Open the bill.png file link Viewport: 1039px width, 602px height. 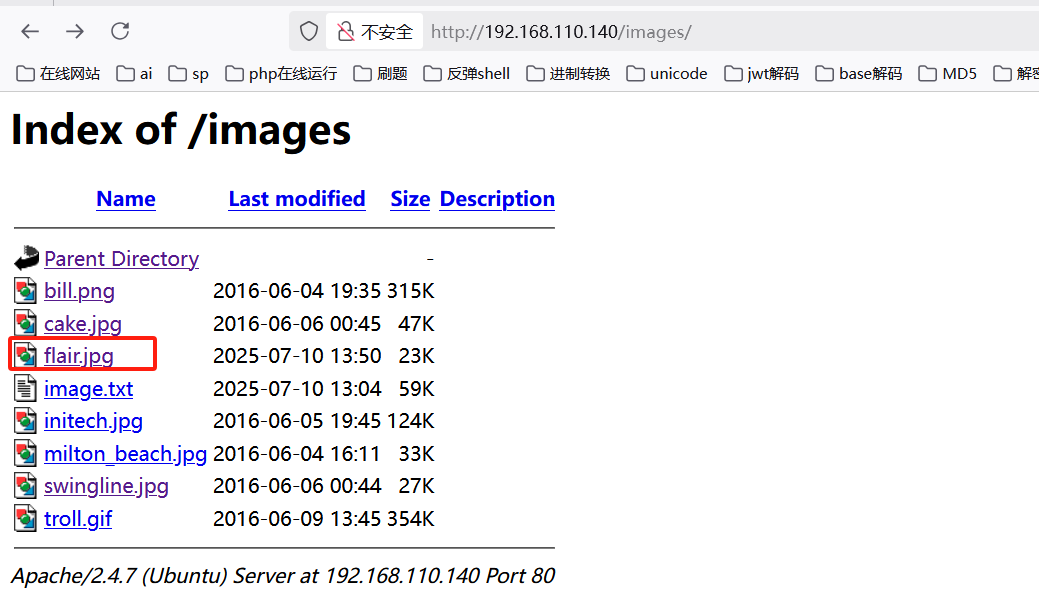80,291
